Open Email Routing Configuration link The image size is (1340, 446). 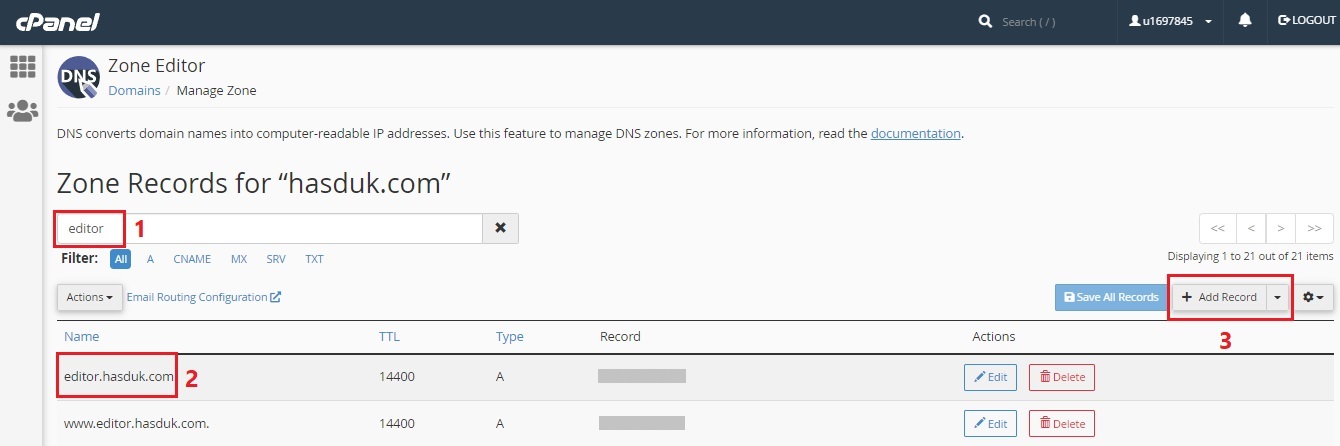coord(204,297)
